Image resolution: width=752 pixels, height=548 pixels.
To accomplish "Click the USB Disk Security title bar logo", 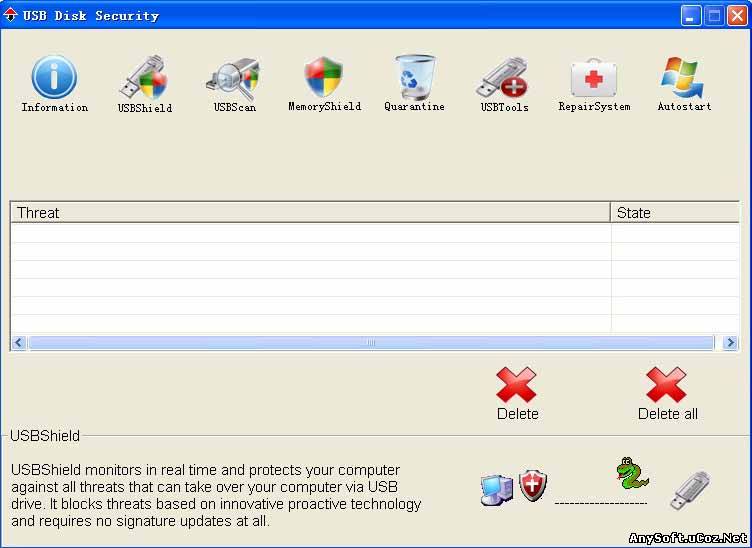I will click(x=10, y=15).
